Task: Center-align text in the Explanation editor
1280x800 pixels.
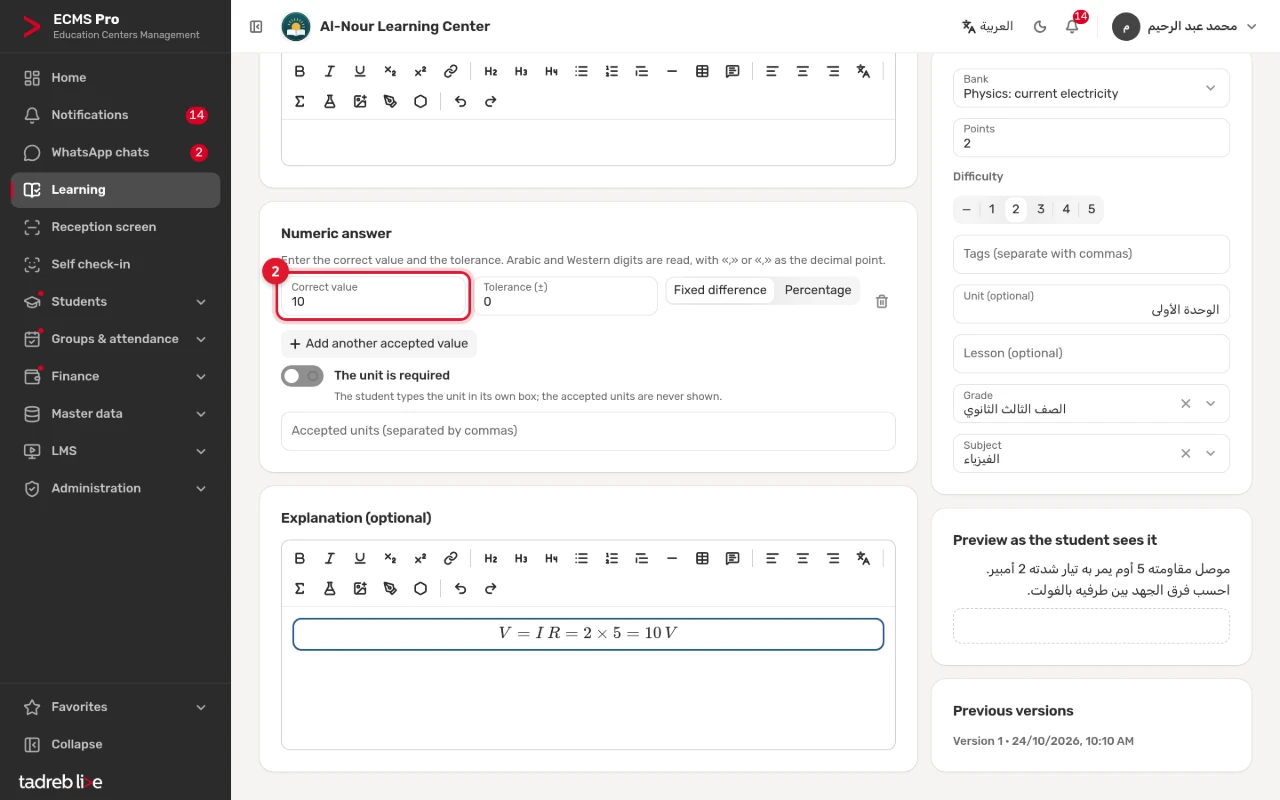Action: point(802,558)
